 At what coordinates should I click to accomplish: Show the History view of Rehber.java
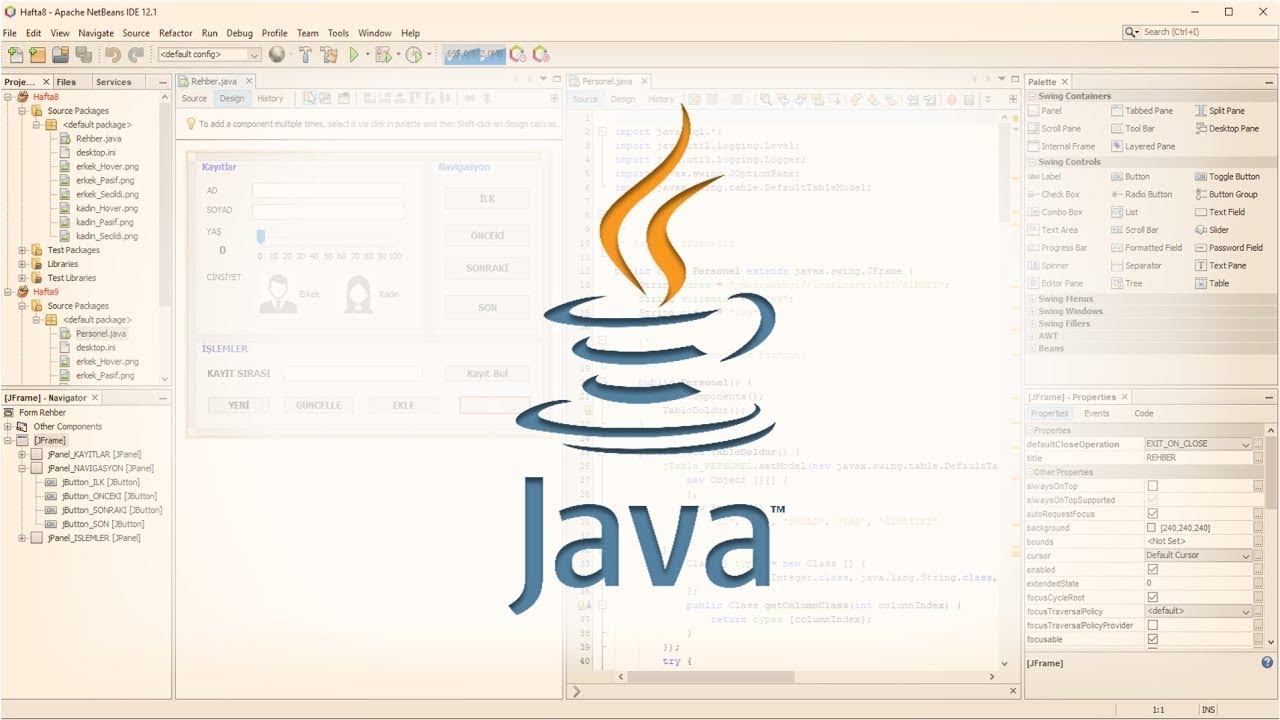point(270,98)
